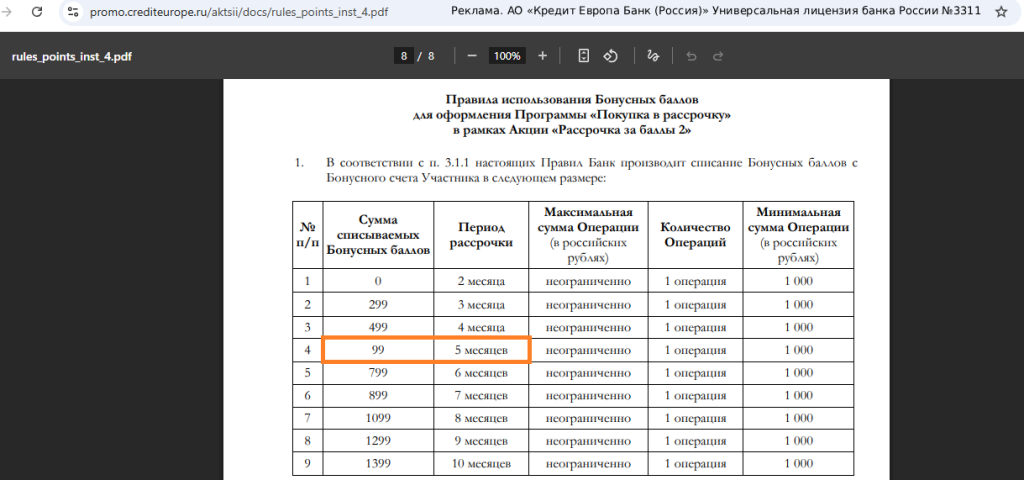Open site information icon in address bar
Image resolution: width=1024 pixels, height=480 pixels.
pyautogui.click(x=73, y=11)
